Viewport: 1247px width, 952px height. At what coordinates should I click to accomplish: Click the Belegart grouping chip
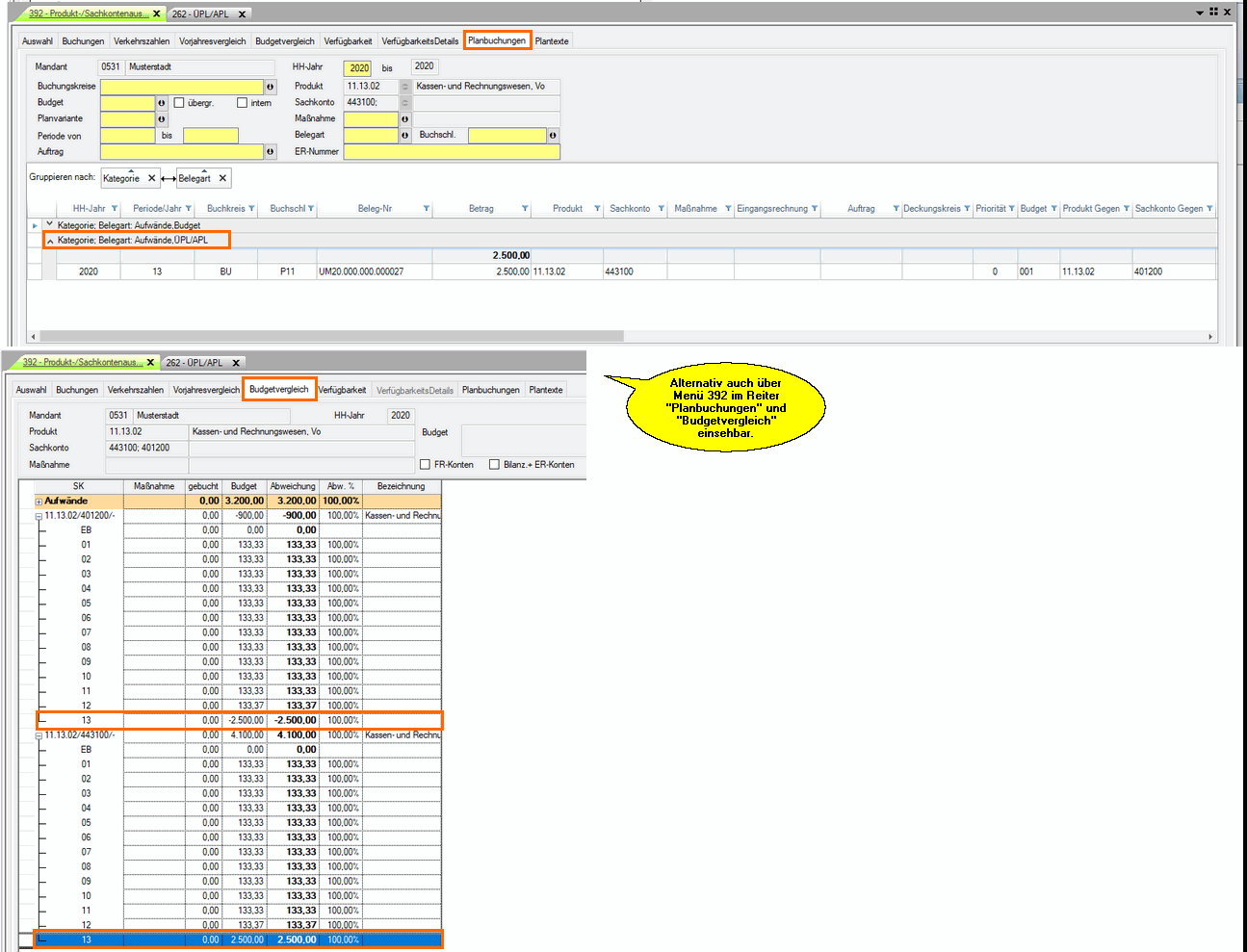[x=195, y=178]
